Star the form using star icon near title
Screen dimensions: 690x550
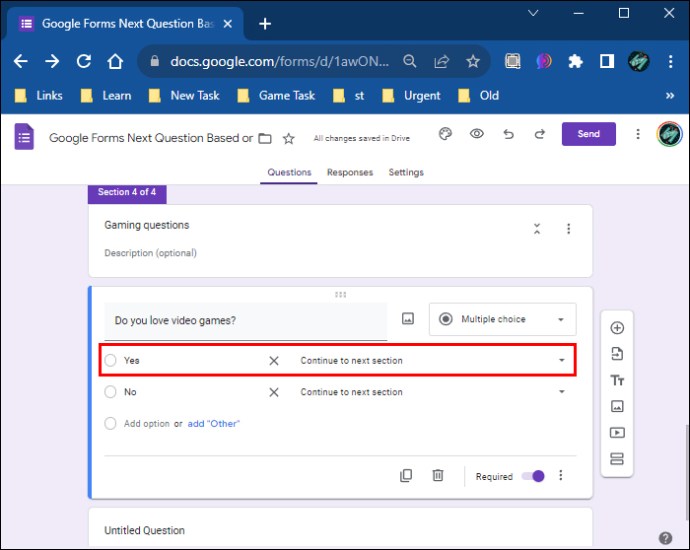tap(289, 139)
